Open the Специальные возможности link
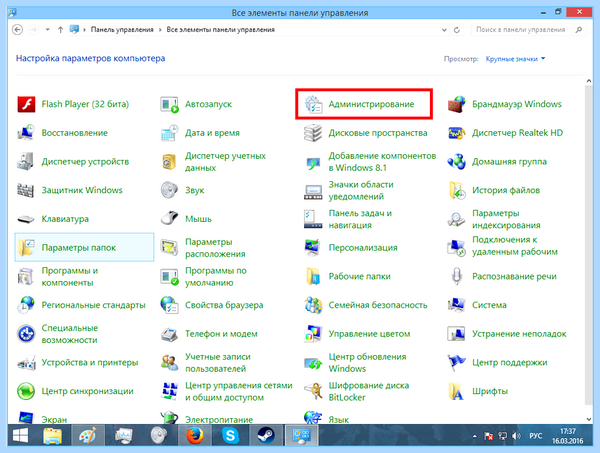This screenshot has width=600, height=453. (x=70, y=334)
